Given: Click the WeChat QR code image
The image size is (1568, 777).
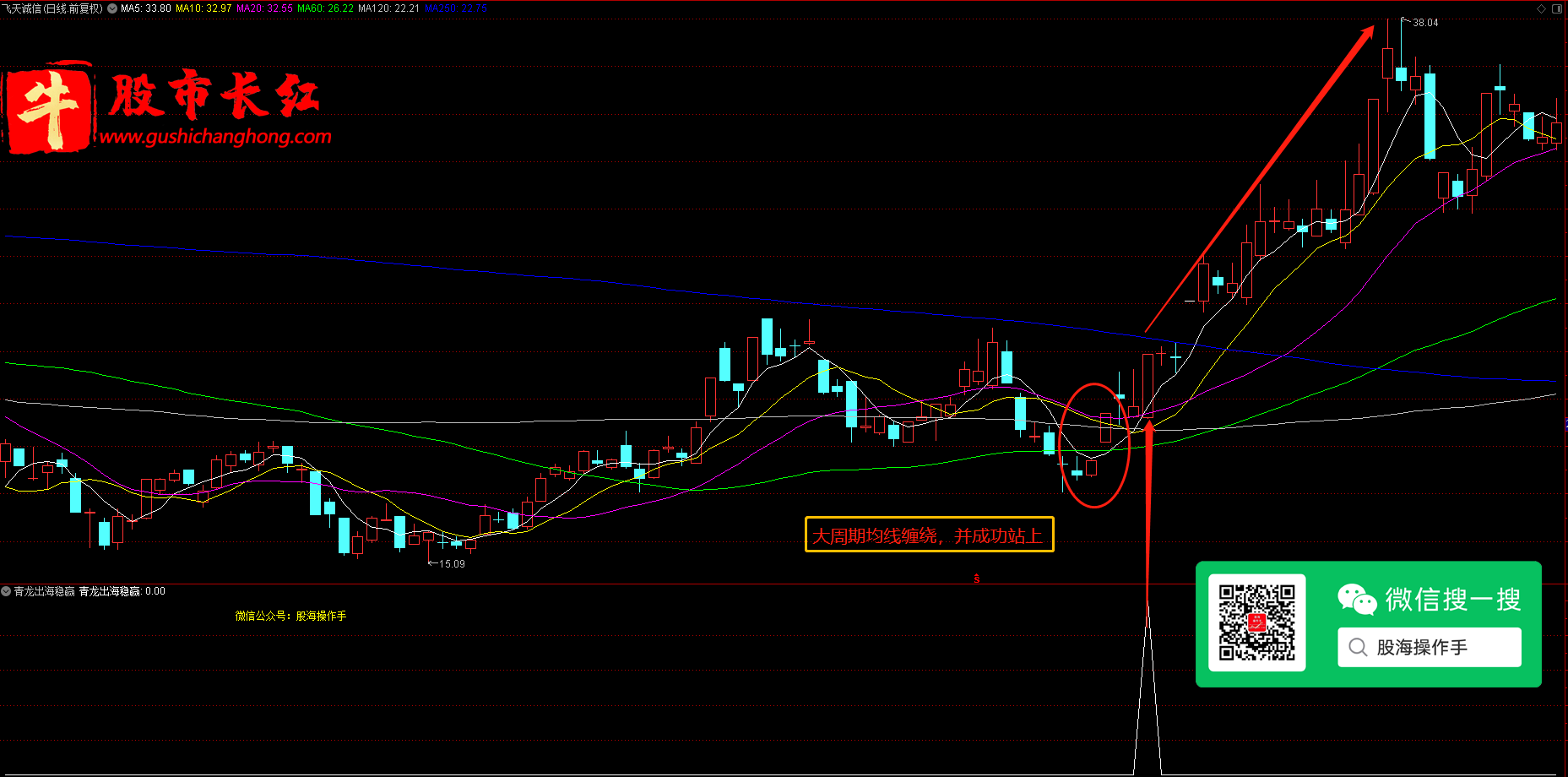Looking at the screenshot, I should [1257, 623].
